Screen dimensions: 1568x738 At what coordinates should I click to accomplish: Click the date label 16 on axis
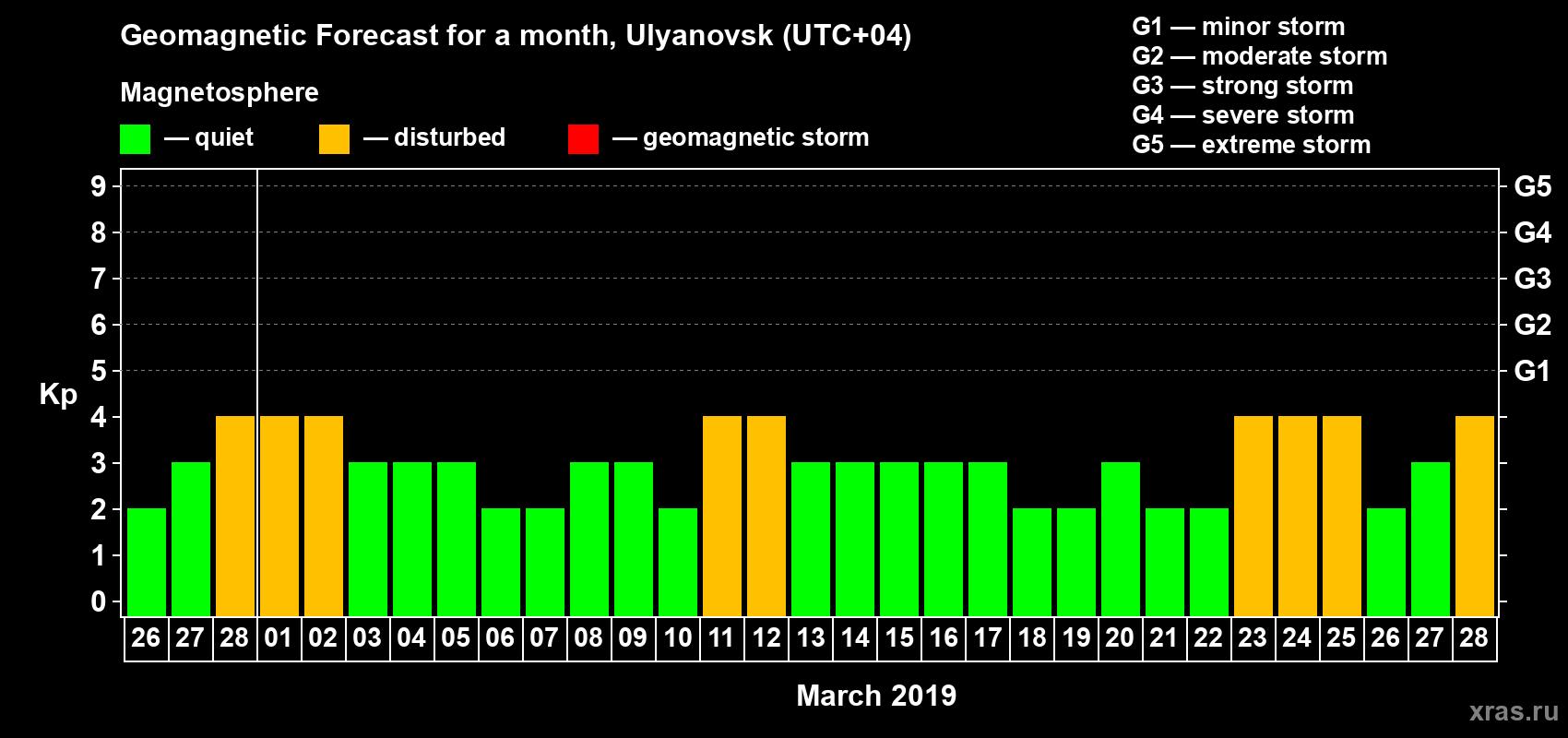point(943,637)
